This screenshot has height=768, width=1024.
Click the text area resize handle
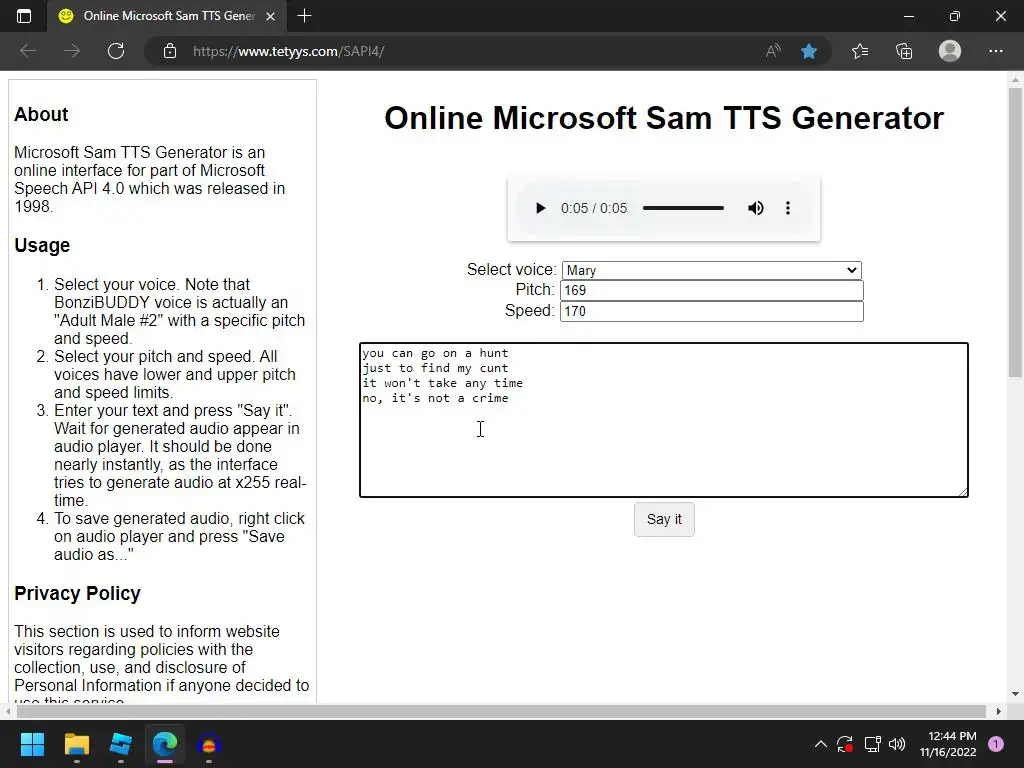click(x=963, y=492)
